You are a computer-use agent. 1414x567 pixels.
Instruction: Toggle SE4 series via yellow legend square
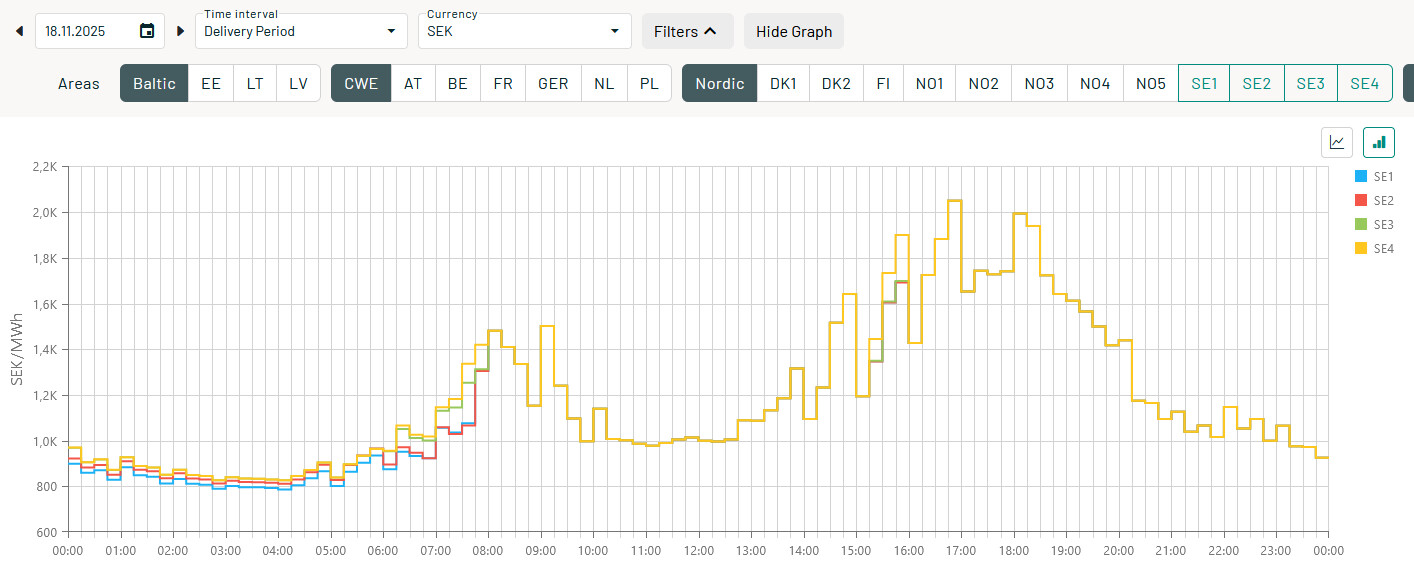click(1359, 249)
